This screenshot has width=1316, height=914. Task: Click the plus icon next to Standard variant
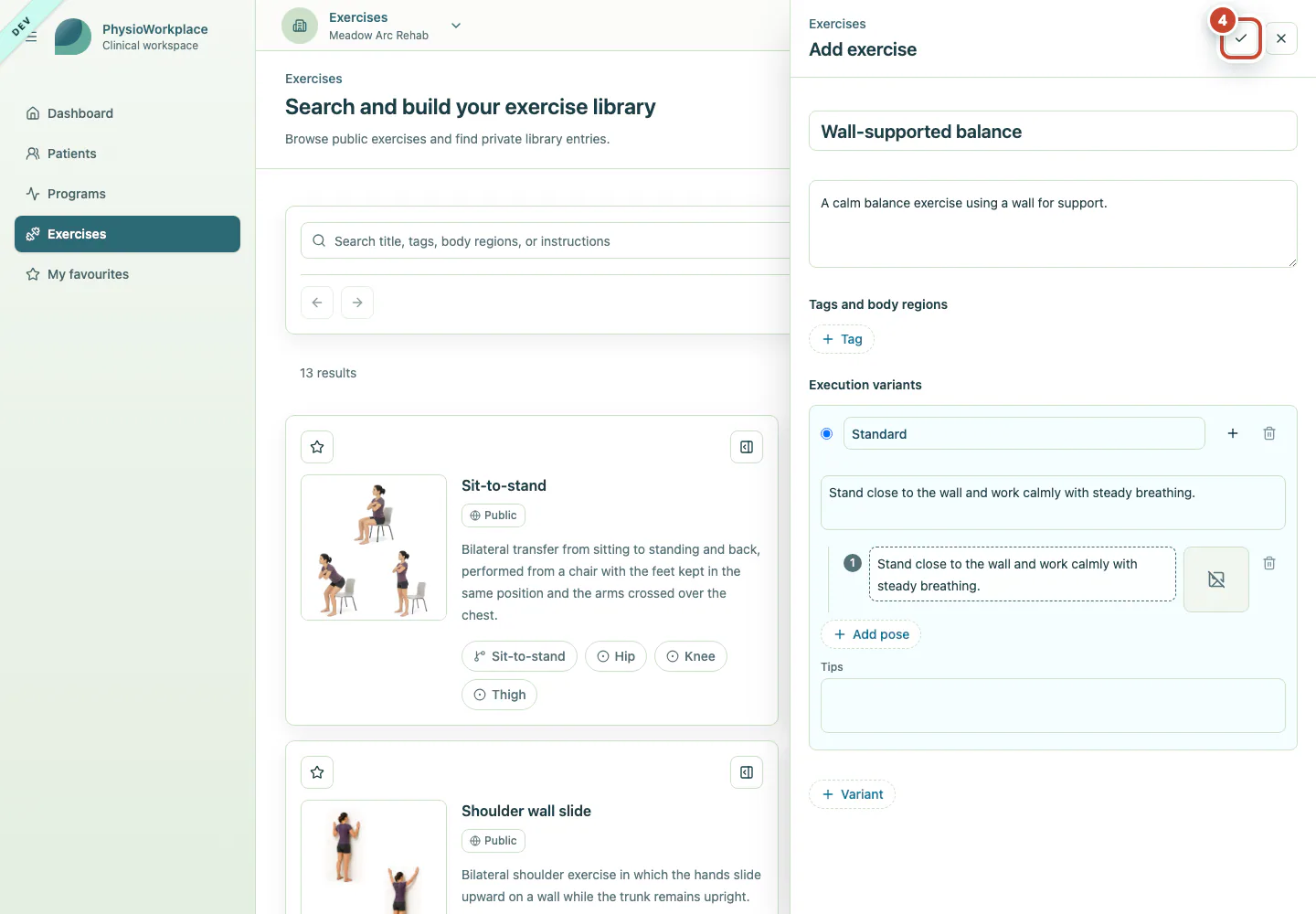coord(1233,433)
